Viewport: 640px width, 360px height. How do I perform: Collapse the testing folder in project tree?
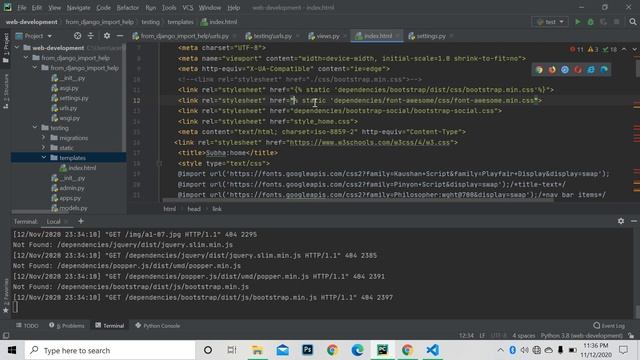coord(35,128)
